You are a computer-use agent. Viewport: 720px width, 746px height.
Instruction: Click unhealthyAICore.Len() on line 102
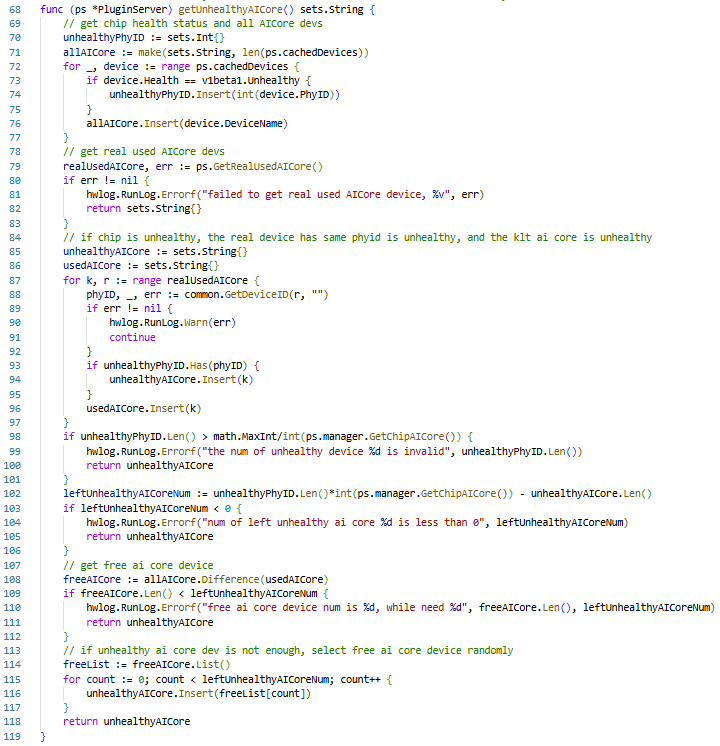591,494
